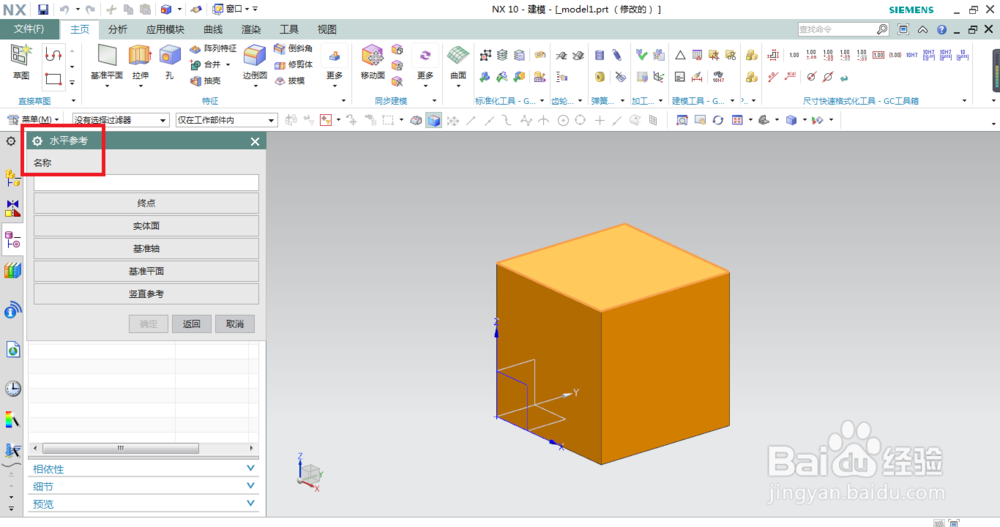Click the fit view icon in view toolbar
1000x527 pixels.
click(x=682, y=120)
